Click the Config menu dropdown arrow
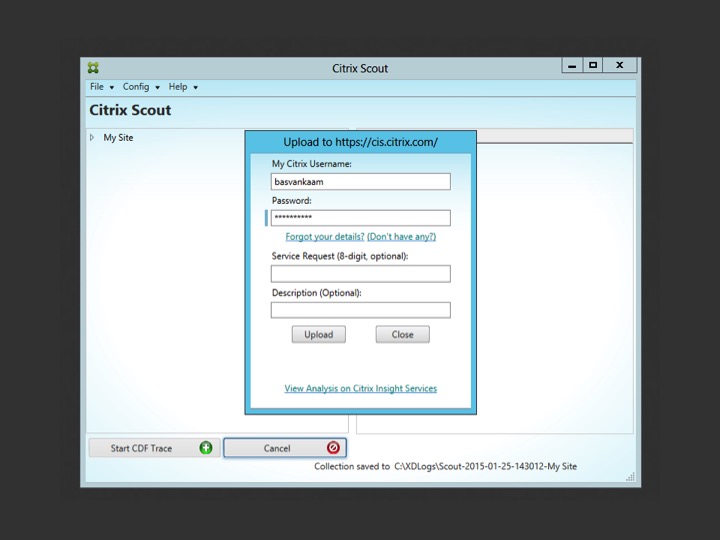720x540 pixels. click(x=158, y=88)
